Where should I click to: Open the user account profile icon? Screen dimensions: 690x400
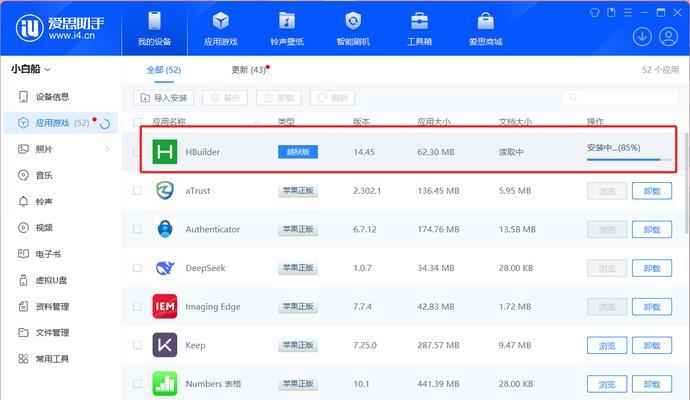(668, 37)
